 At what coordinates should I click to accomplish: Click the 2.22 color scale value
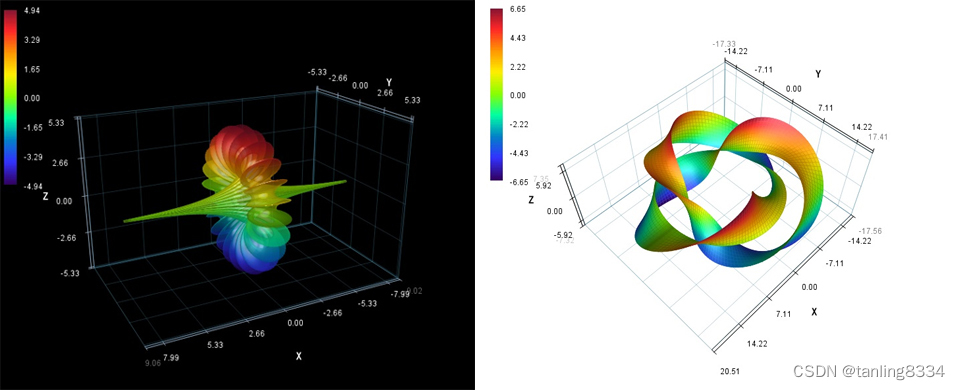517,67
